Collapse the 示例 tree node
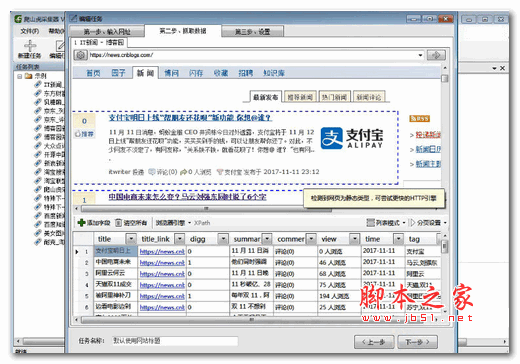This screenshot has width=520, height=364. (x=20, y=76)
